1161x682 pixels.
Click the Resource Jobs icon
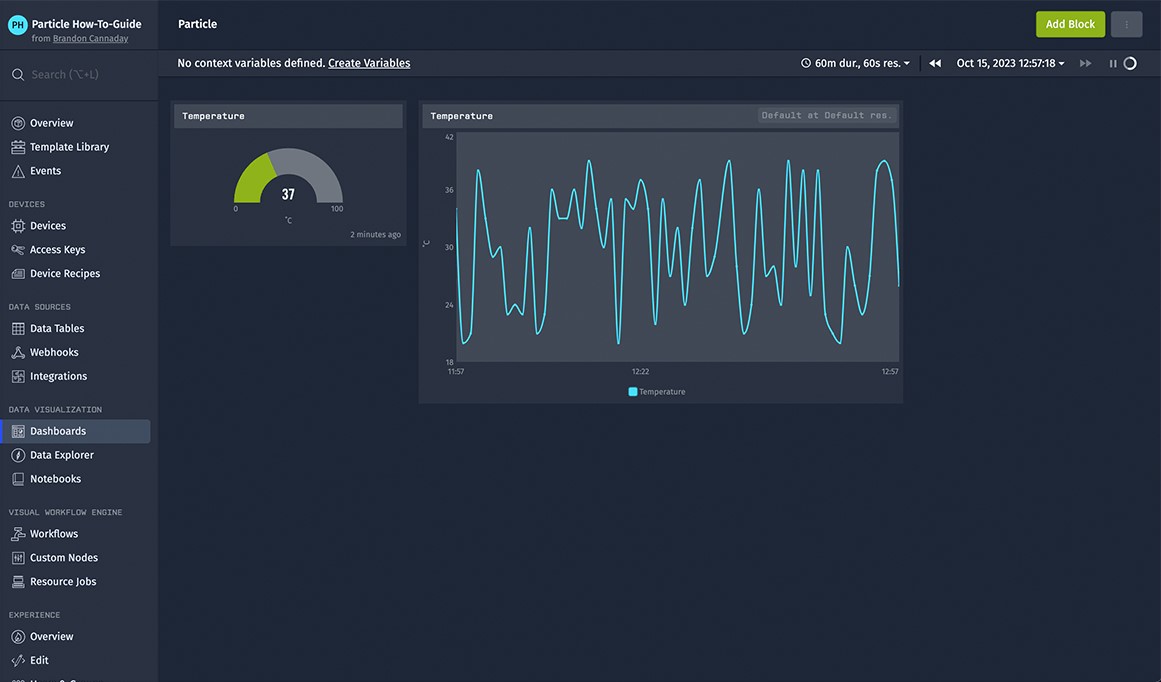coord(18,581)
